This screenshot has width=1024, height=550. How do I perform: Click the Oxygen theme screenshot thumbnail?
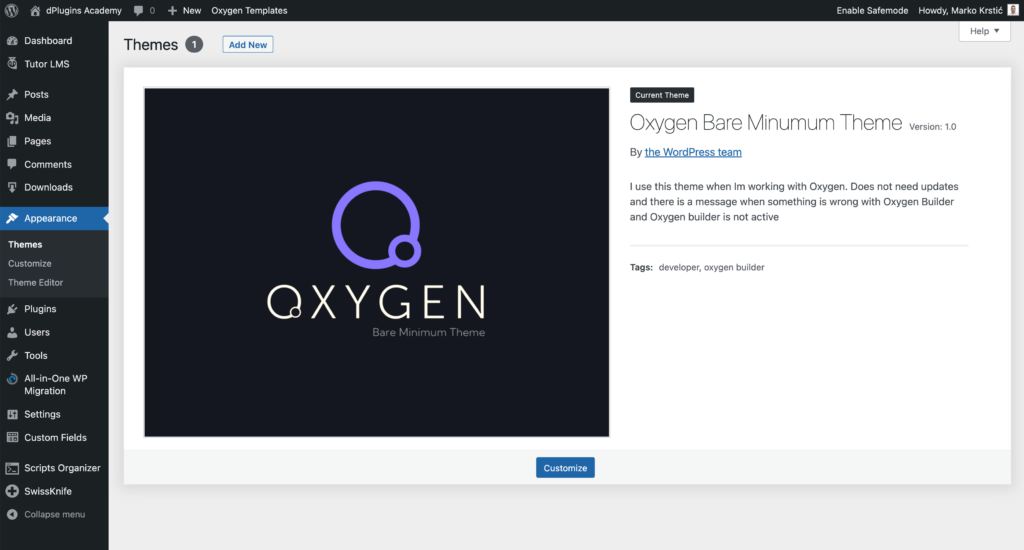tap(377, 263)
